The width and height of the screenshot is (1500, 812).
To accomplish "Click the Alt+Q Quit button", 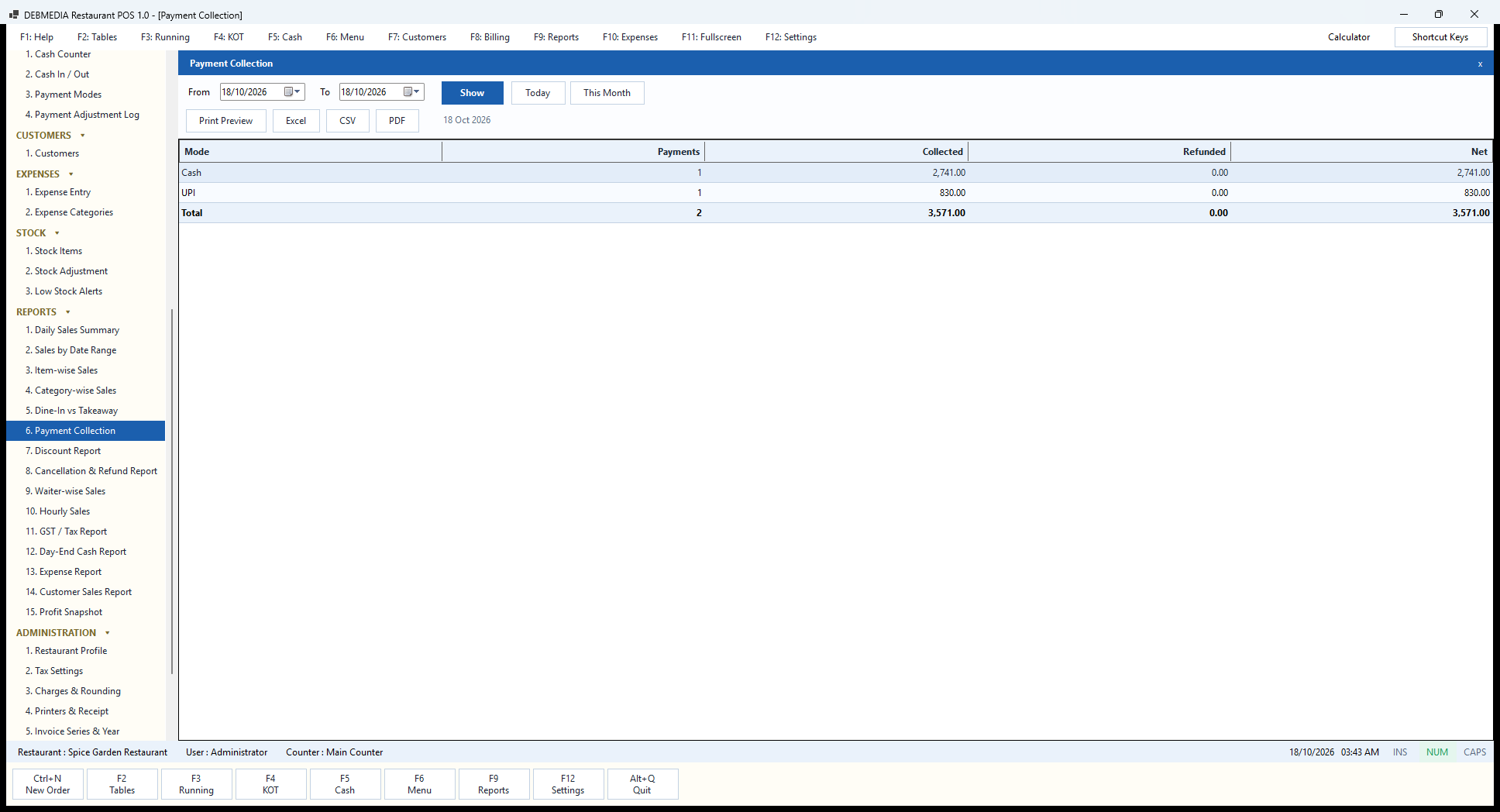I will click(x=642, y=784).
